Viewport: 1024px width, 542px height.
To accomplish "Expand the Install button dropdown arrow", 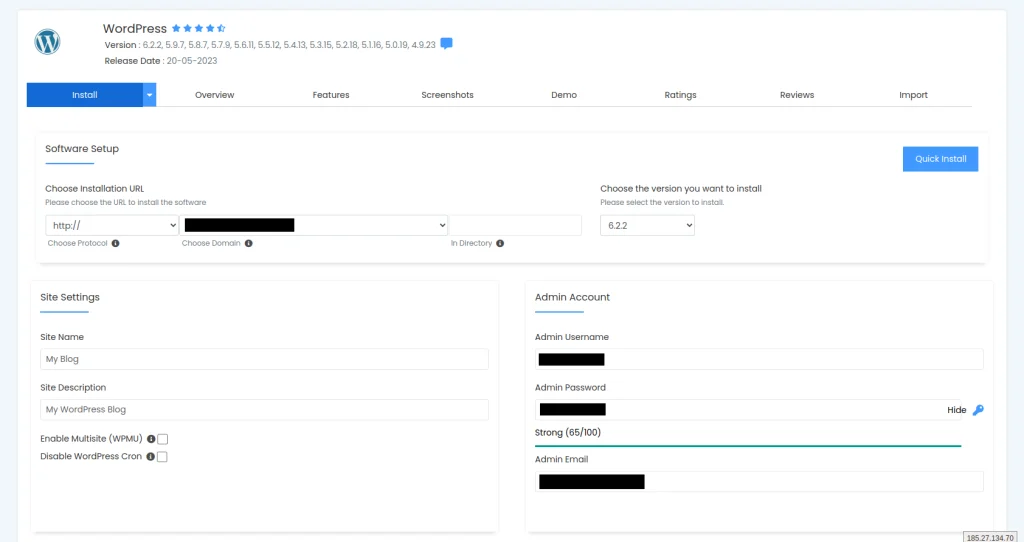I will click(x=150, y=95).
